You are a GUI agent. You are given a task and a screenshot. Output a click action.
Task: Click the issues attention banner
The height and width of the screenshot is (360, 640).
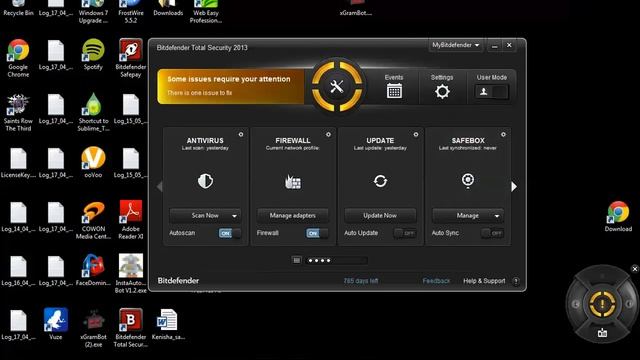(x=231, y=86)
